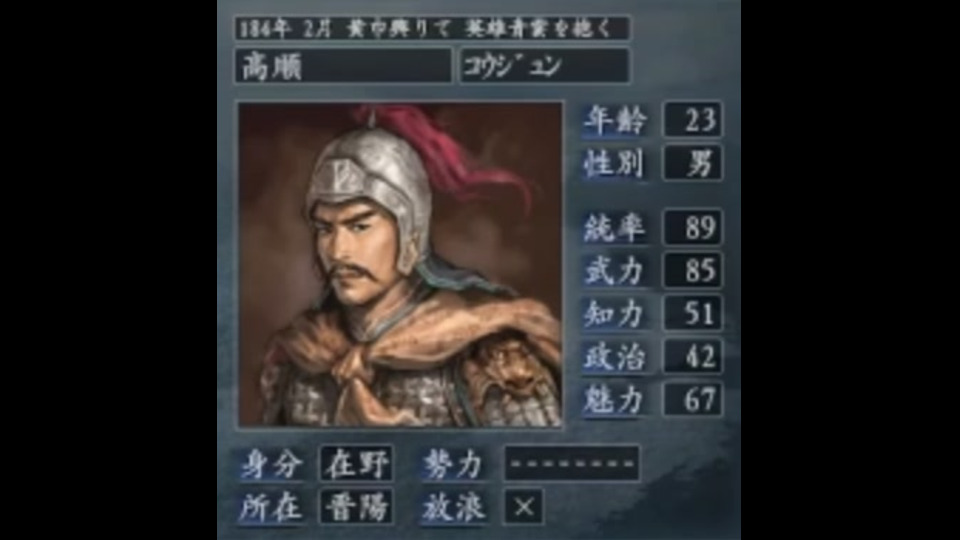Click the 武力 value 85
The height and width of the screenshot is (540, 960).
(693, 270)
